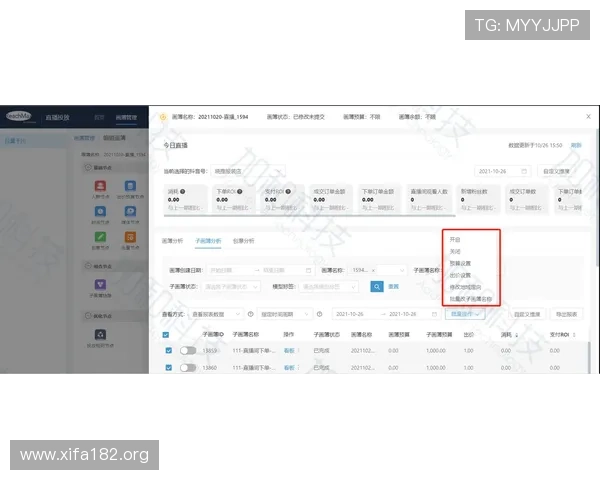Open the 当前选择的抖音号 account dropdown
The height and width of the screenshot is (480, 600).
(x=248, y=171)
